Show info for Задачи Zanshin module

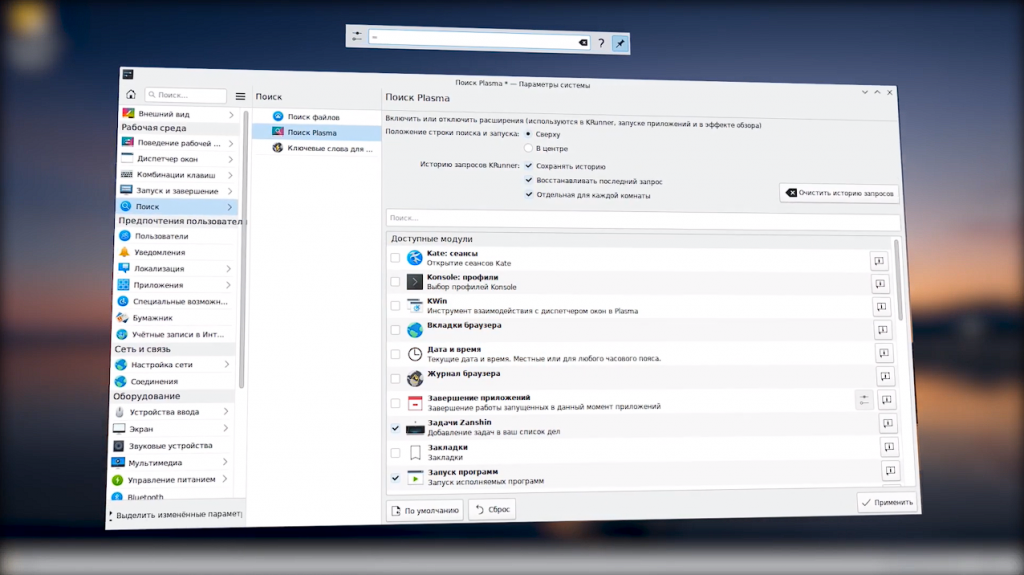pyautogui.click(x=888, y=423)
